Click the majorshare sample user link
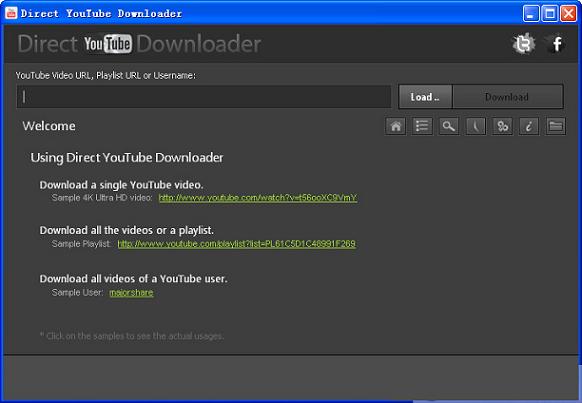 131,293
